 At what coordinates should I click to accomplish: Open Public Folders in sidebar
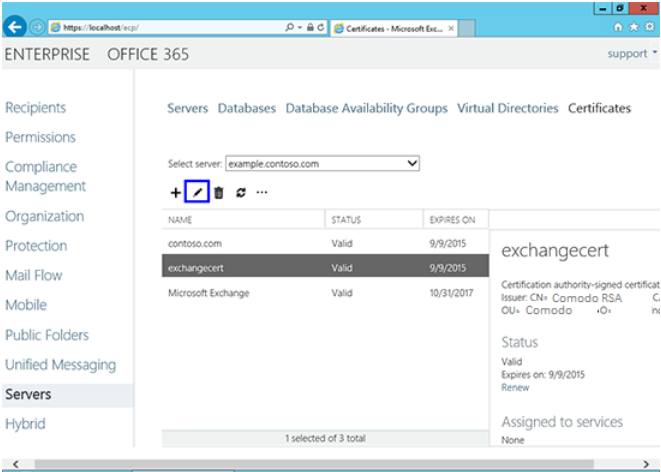tap(47, 335)
